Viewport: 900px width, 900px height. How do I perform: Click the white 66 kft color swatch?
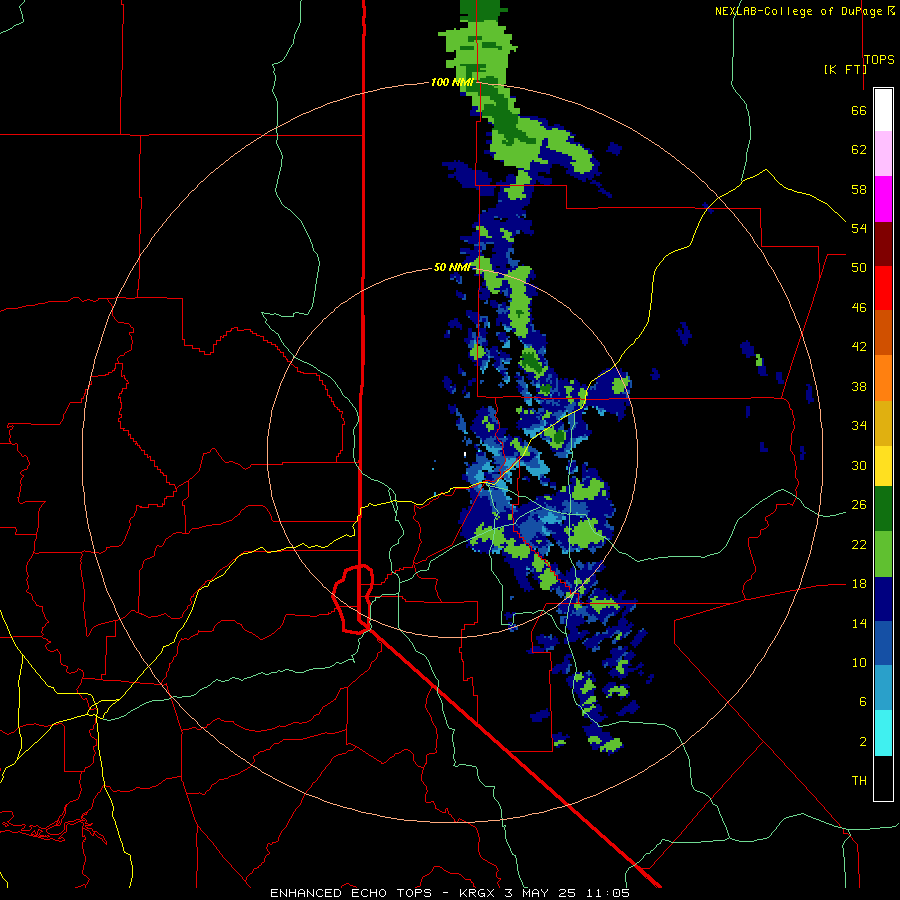click(x=883, y=110)
